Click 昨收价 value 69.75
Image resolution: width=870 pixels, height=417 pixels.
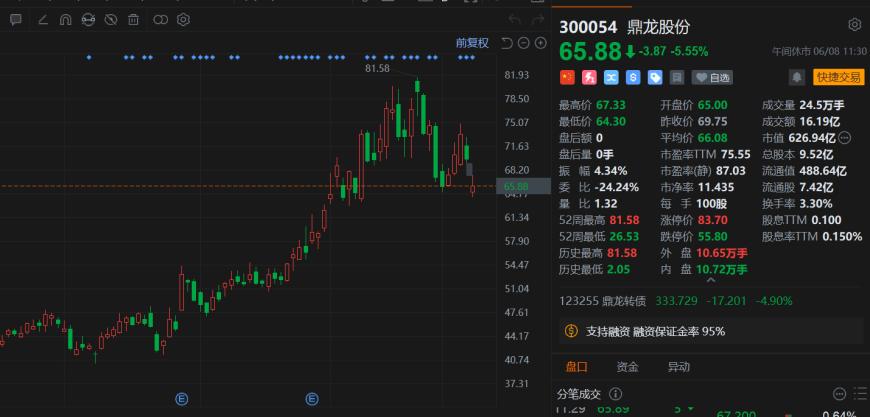point(711,121)
